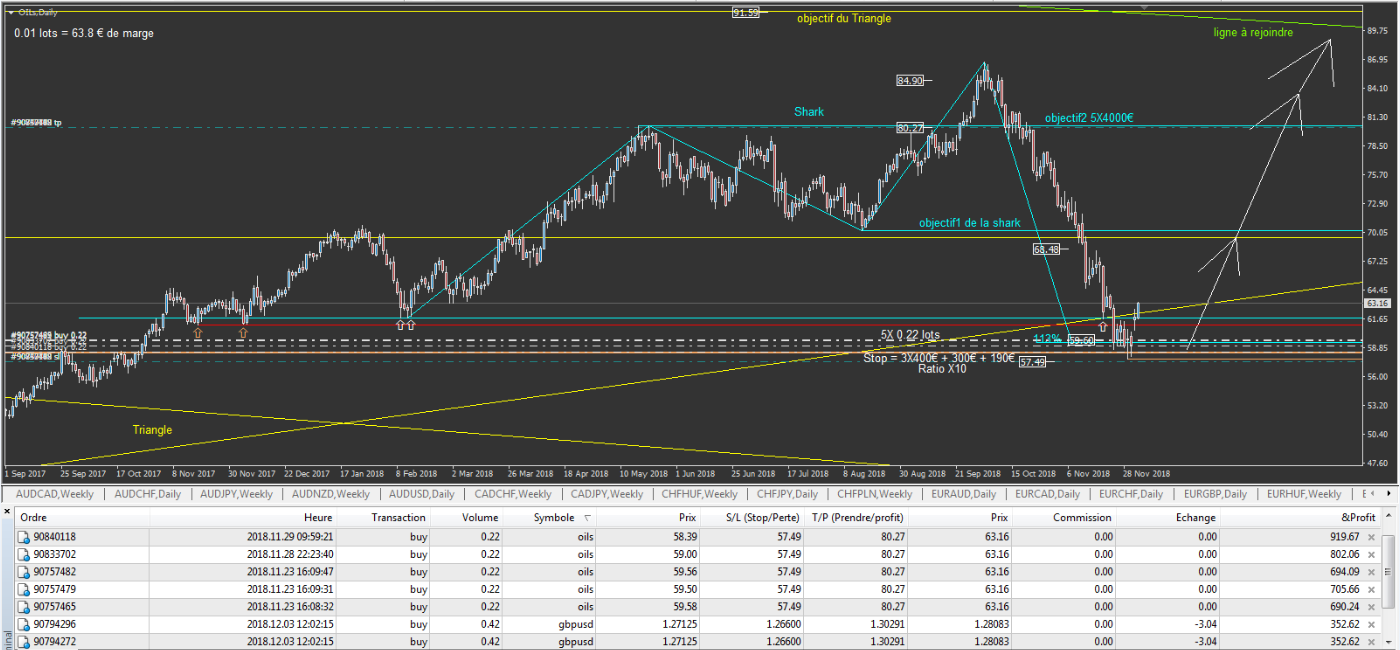Close order 90840118 with its x icon
1400x650 pixels.
tap(1371, 536)
